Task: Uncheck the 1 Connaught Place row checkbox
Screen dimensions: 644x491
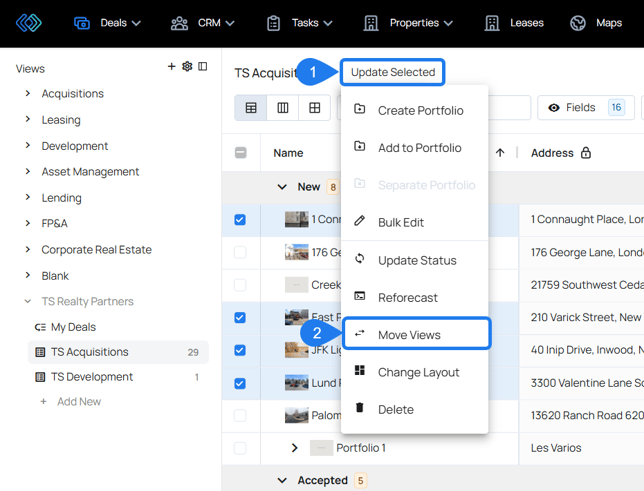Action: tap(240, 219)
